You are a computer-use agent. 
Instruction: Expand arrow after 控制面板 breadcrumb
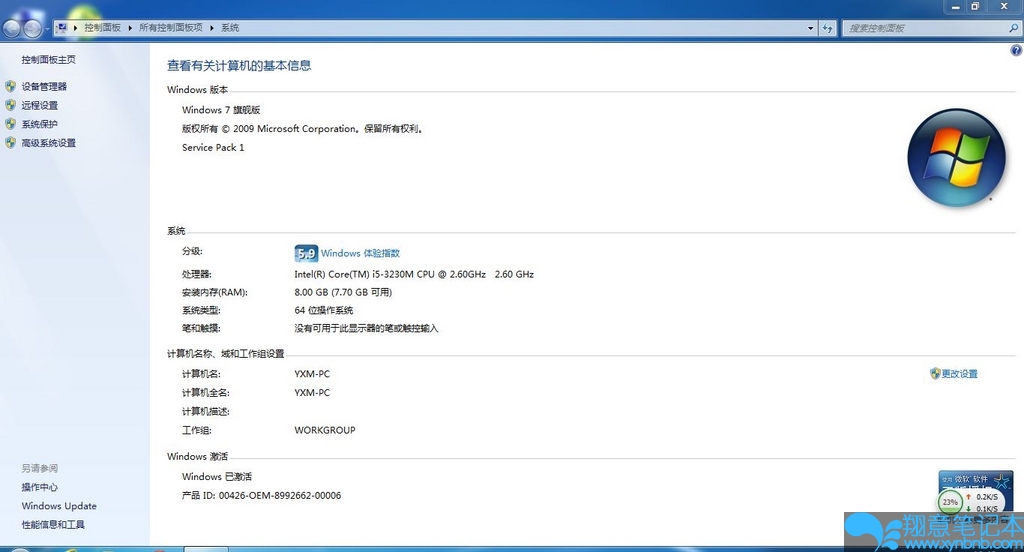[130, 28]
